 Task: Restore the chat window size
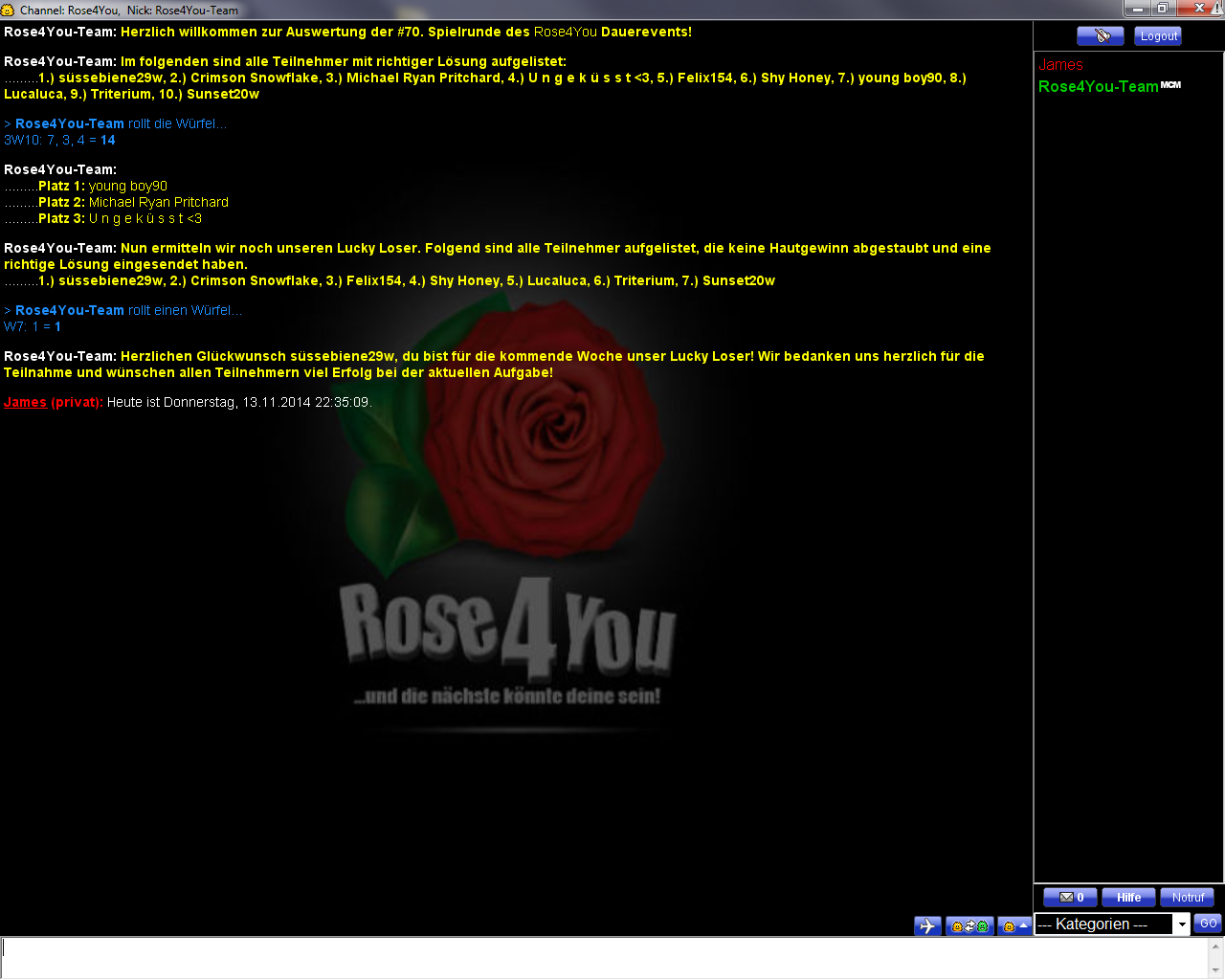1163,9
